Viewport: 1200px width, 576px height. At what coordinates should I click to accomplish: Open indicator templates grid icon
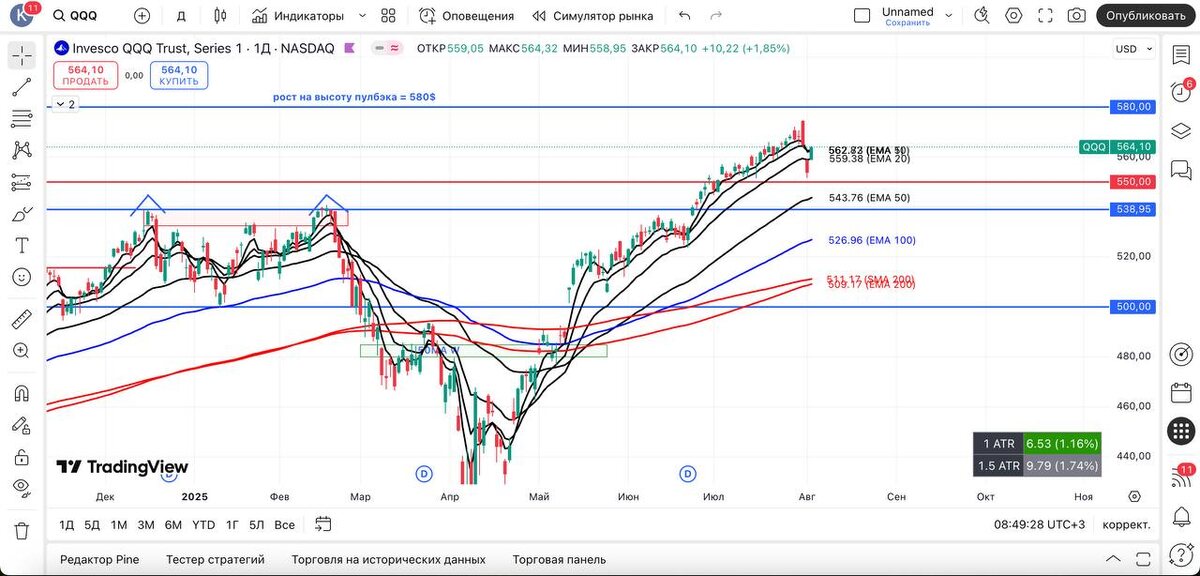tap(388, 16)
